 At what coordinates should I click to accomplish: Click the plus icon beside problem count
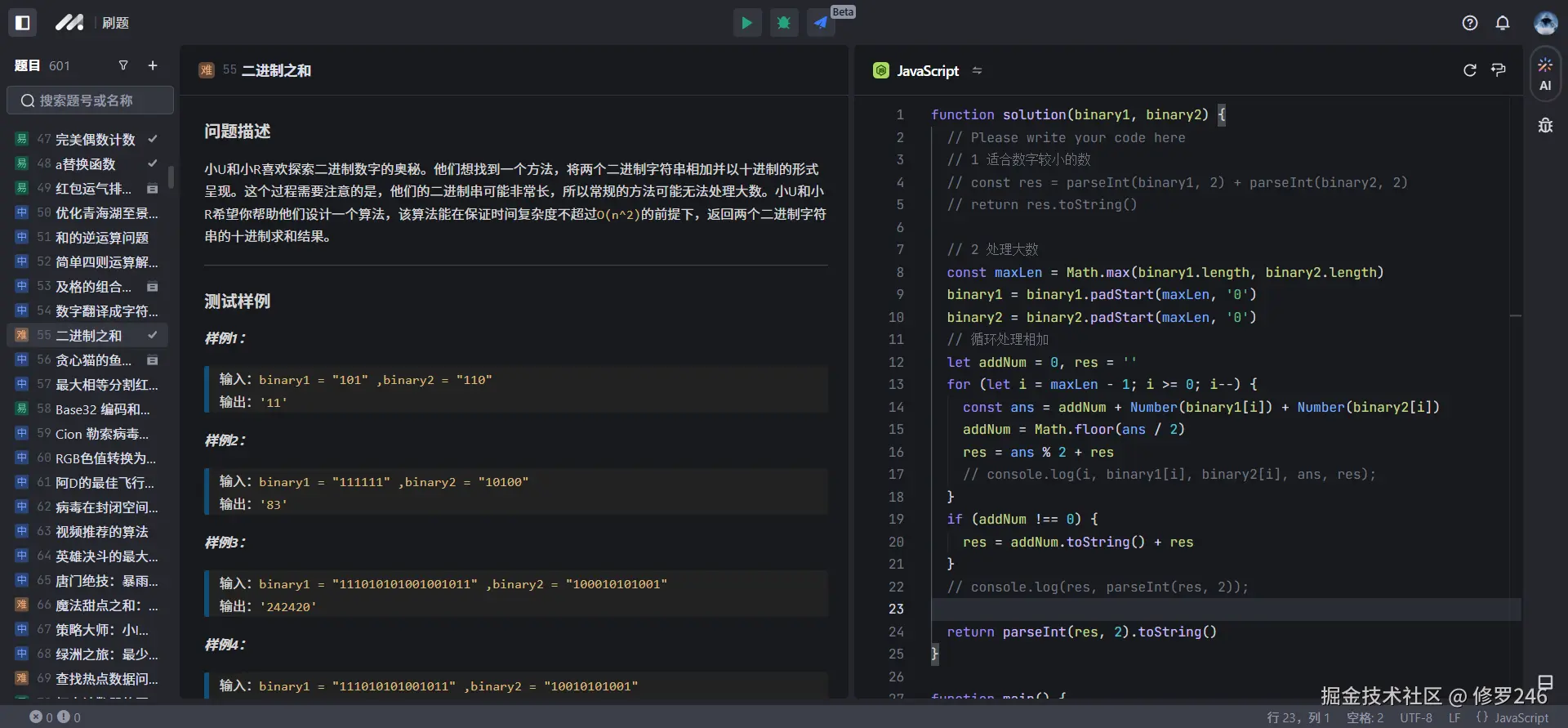click(x=153, y=65)
